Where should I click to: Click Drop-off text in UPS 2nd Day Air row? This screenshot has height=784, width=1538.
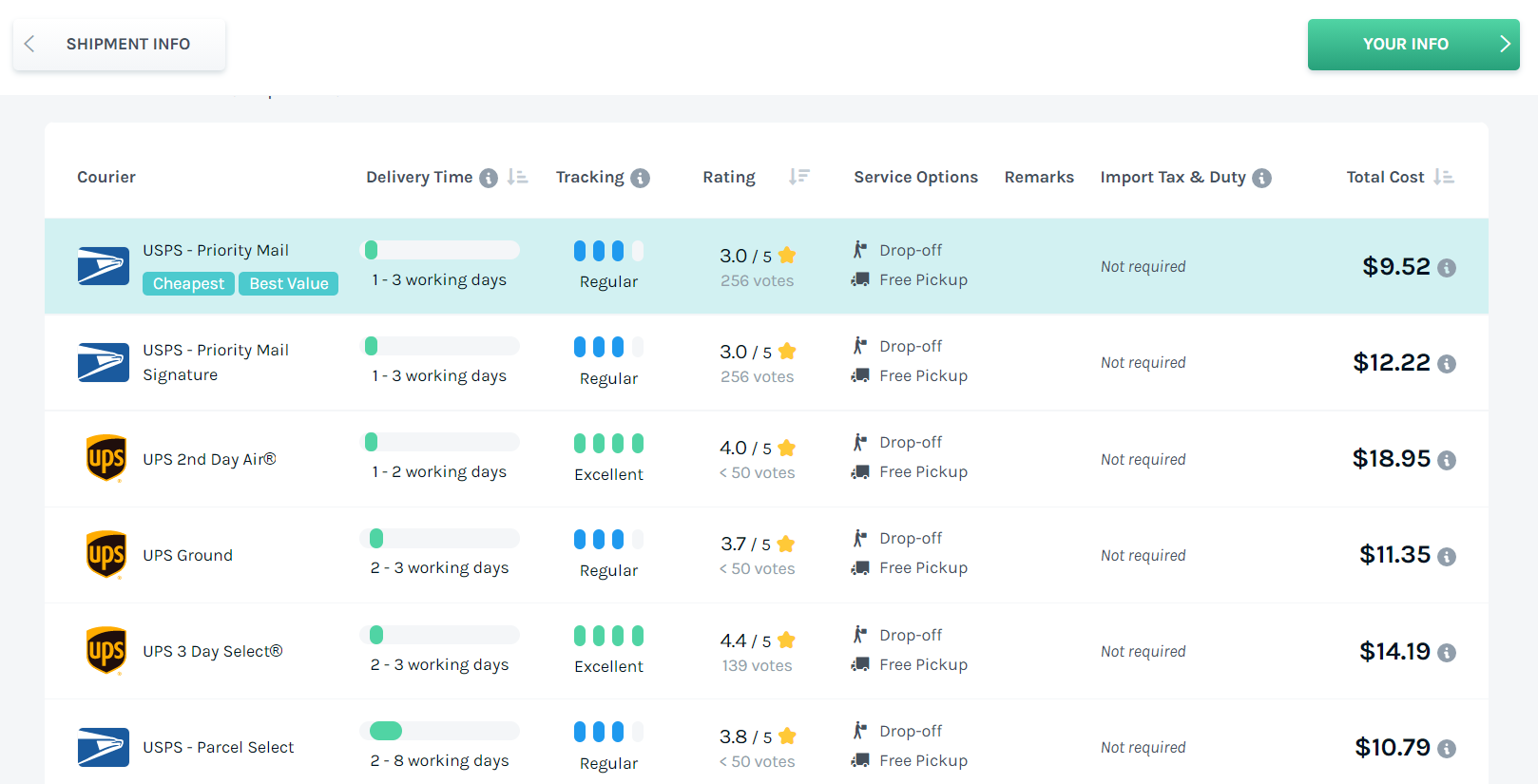pyautogui.click(x=911, y=442)
